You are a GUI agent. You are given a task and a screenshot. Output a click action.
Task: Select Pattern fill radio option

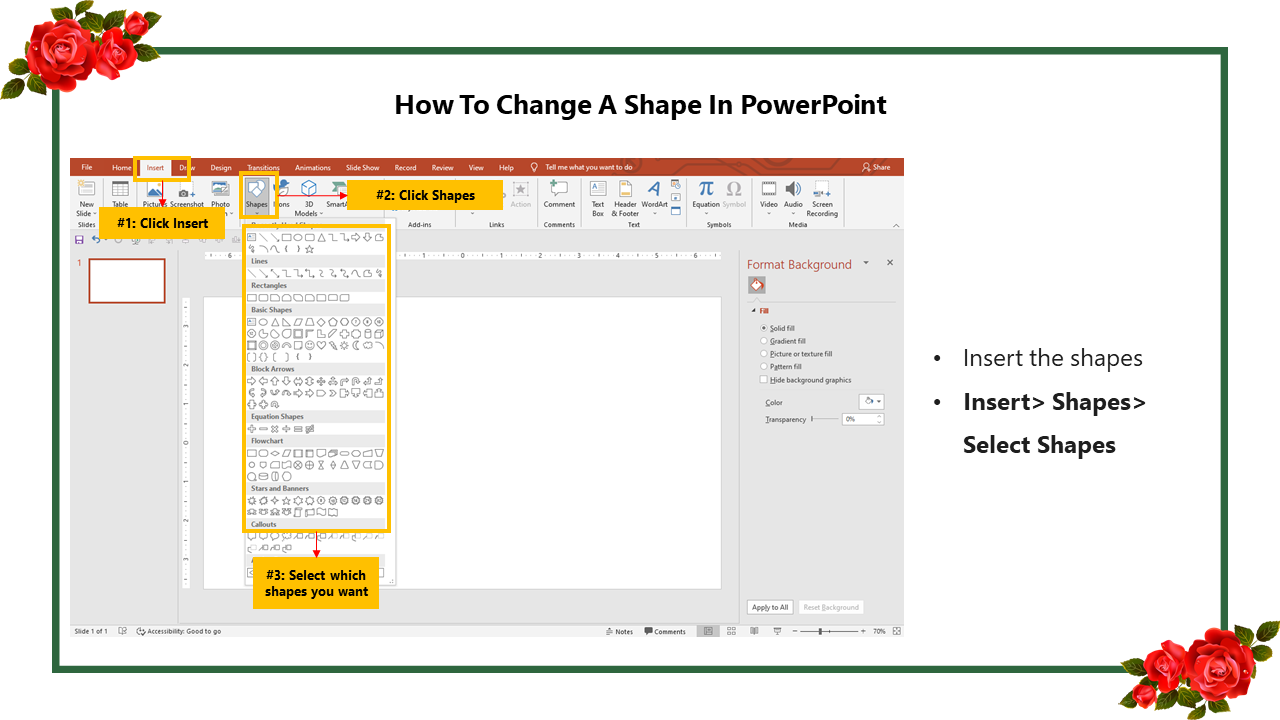coord(764,367)
